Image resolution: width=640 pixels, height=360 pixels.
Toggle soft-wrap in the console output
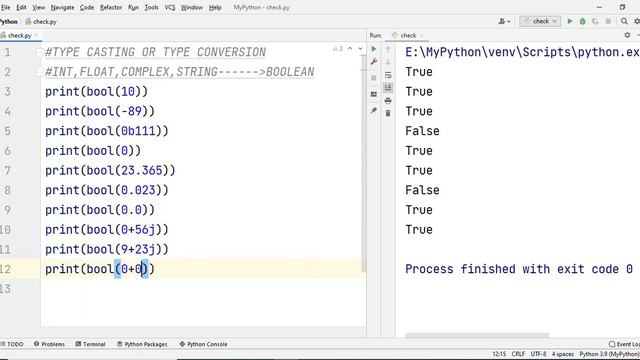(388, 75)
